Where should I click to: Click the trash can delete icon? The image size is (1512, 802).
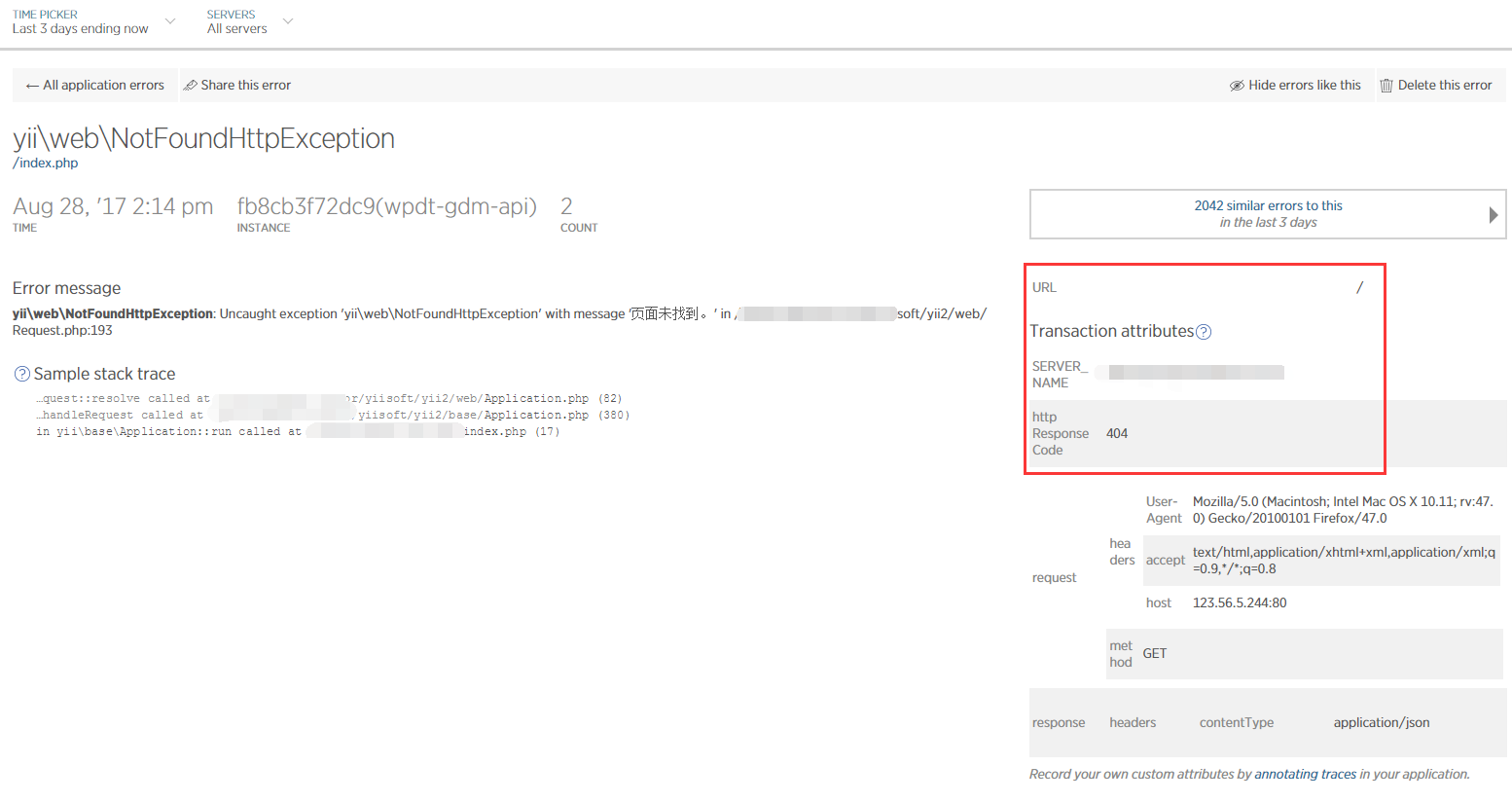point(1386,86)
